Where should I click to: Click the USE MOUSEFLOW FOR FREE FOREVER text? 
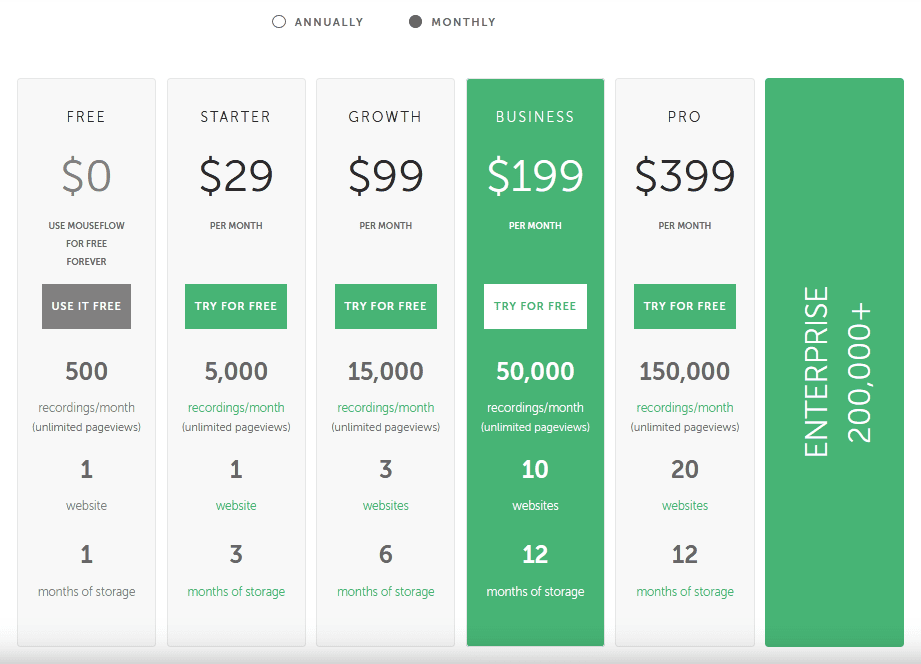86,243
